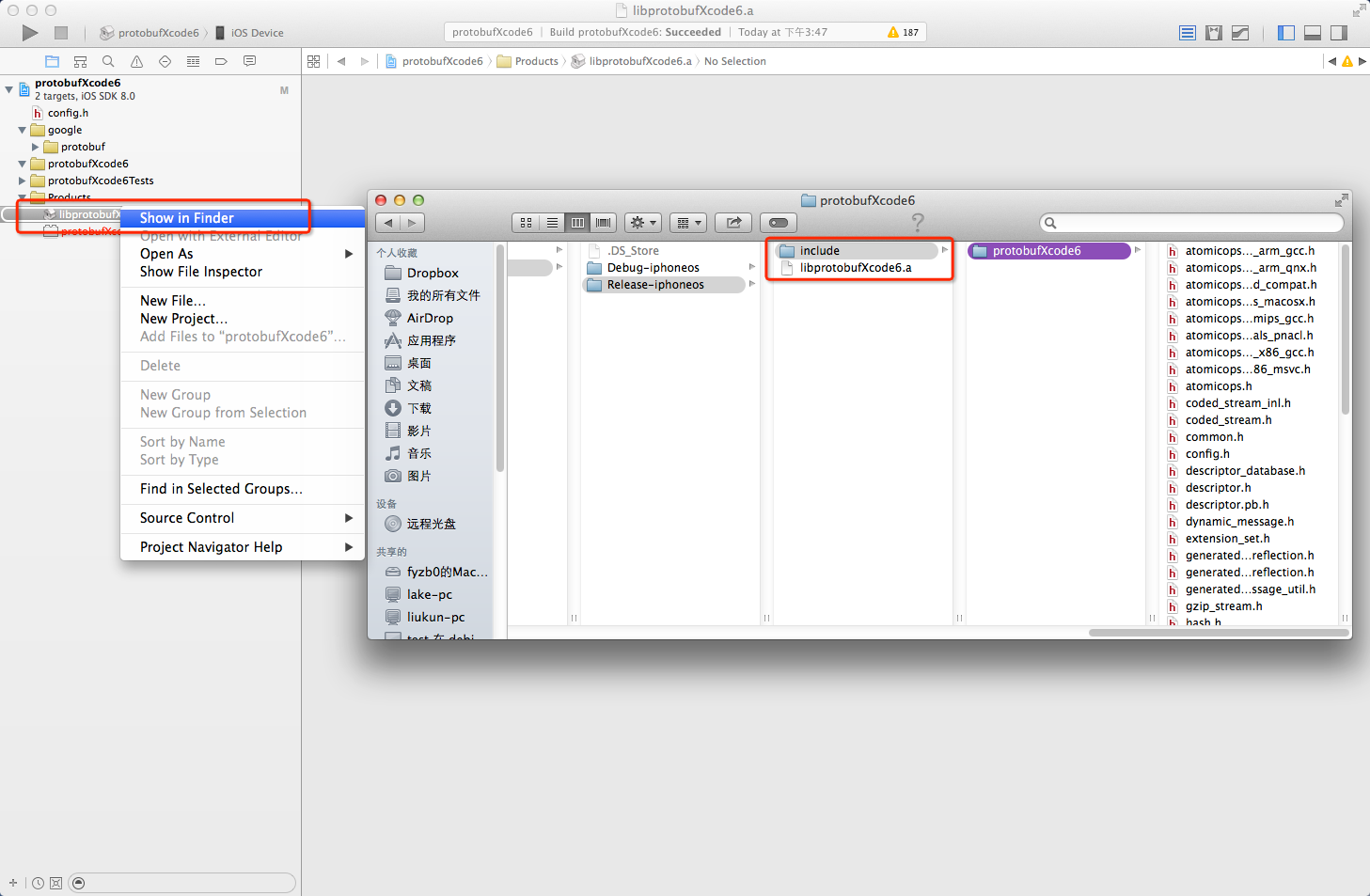The width and height of the screenshot is (1370, 896).
Task: Open Dropbox in Finder sidebar
Action: (x=432, y=273)
